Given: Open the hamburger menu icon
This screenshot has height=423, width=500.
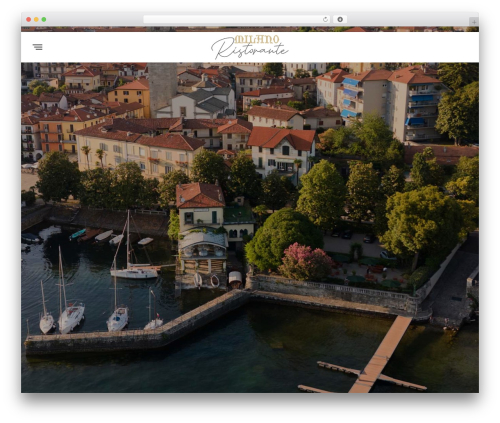Looking at the screenshot, I should [38, 47].
